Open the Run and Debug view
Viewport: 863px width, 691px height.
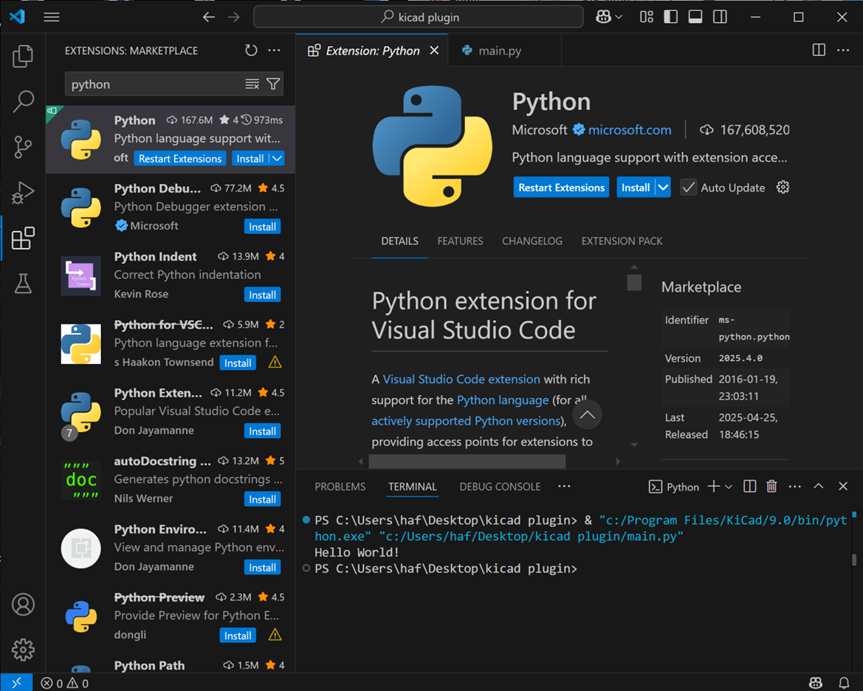(x=23, y=193)
